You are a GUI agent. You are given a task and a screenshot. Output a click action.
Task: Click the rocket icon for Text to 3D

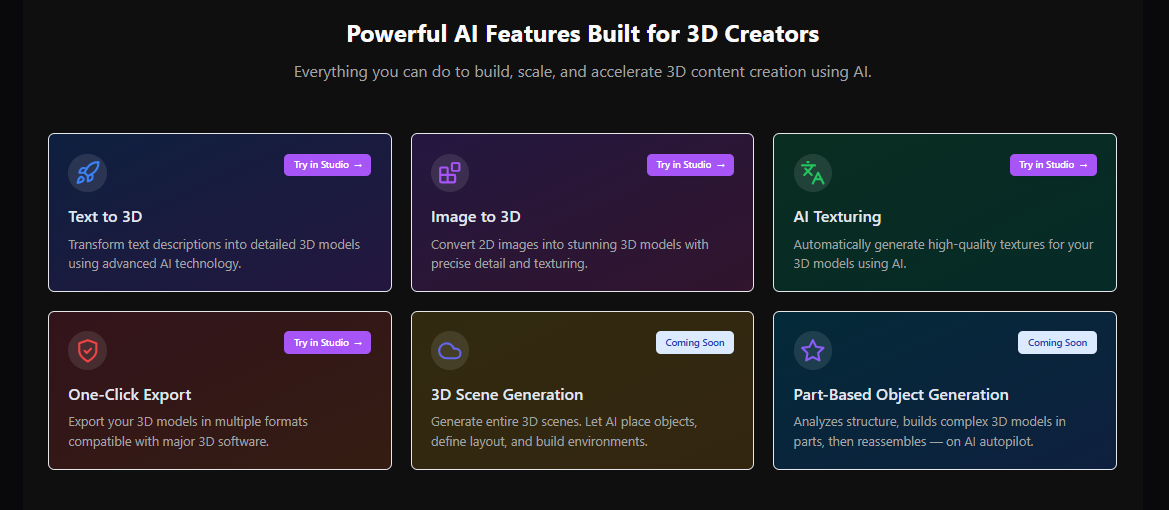point(87,173)
